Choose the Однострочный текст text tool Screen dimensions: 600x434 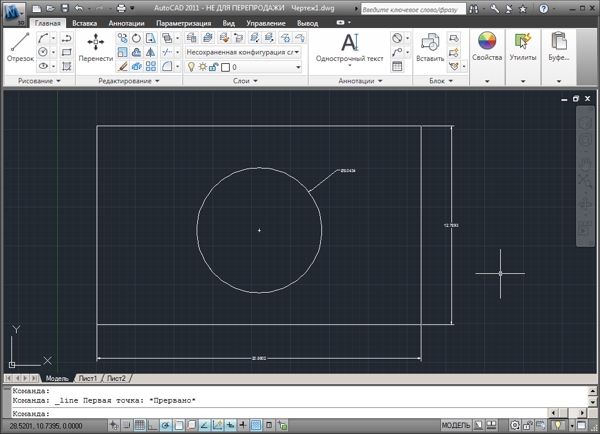349,46
